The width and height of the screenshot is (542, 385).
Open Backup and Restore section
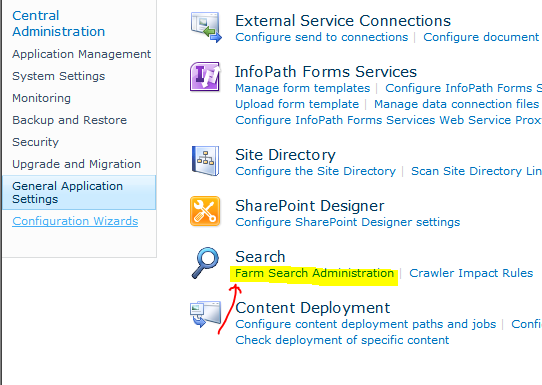point(69,120)
